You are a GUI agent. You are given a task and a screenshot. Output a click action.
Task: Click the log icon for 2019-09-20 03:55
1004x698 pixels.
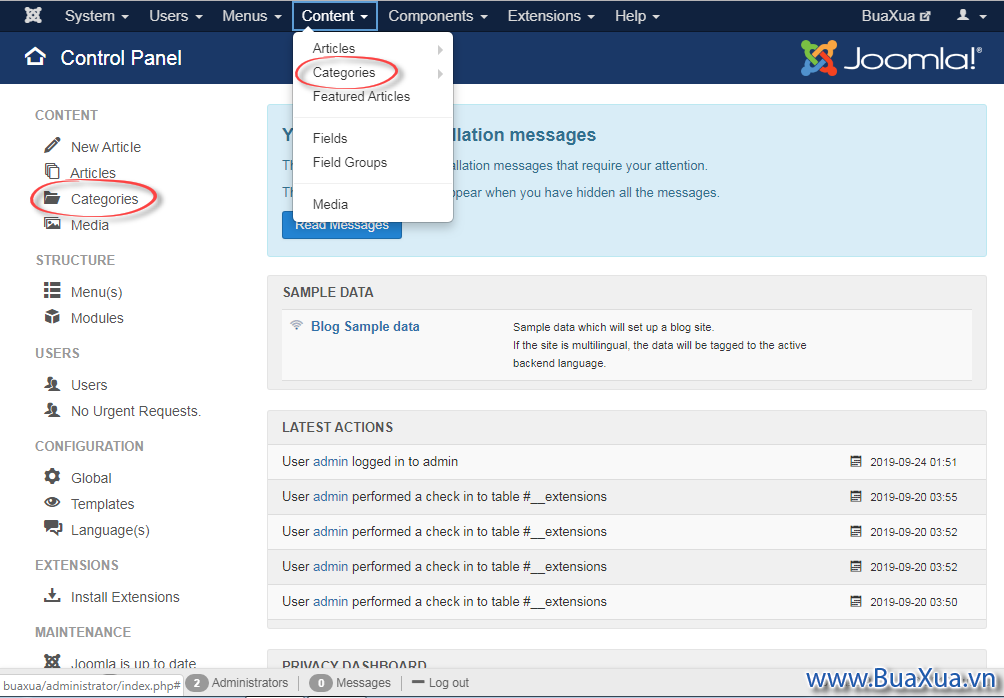855,496
